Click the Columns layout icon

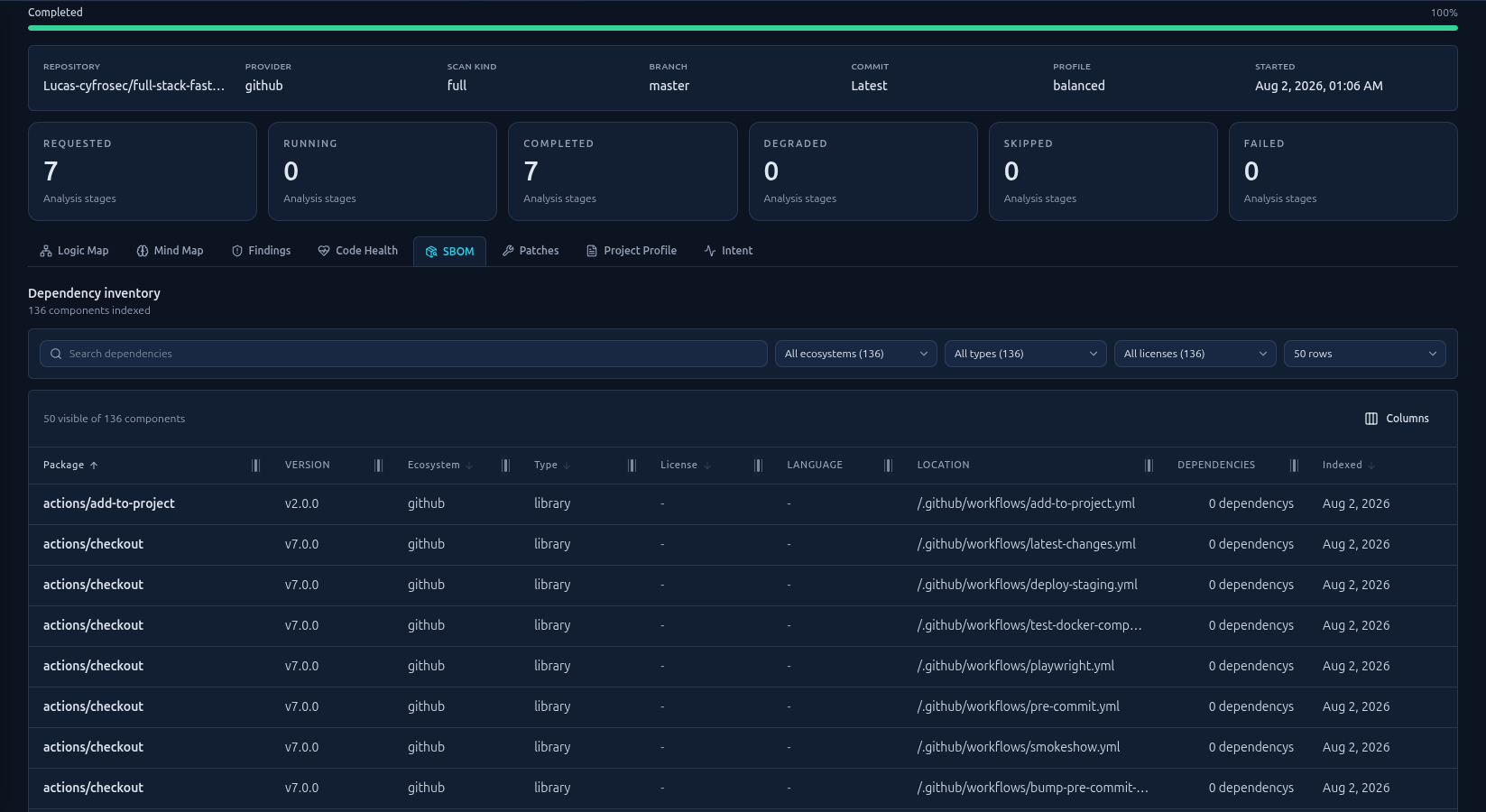(1371, 419)
